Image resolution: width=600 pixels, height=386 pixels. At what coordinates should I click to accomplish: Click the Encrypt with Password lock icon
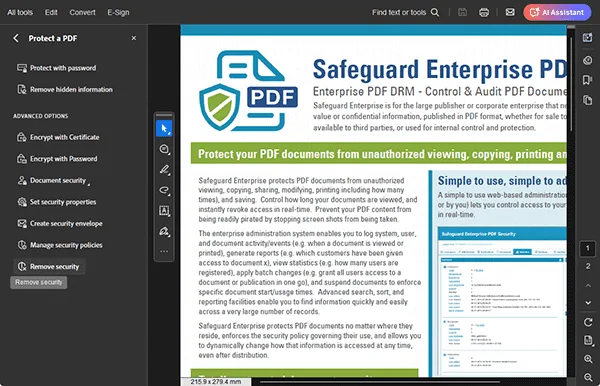click(22, 159)
